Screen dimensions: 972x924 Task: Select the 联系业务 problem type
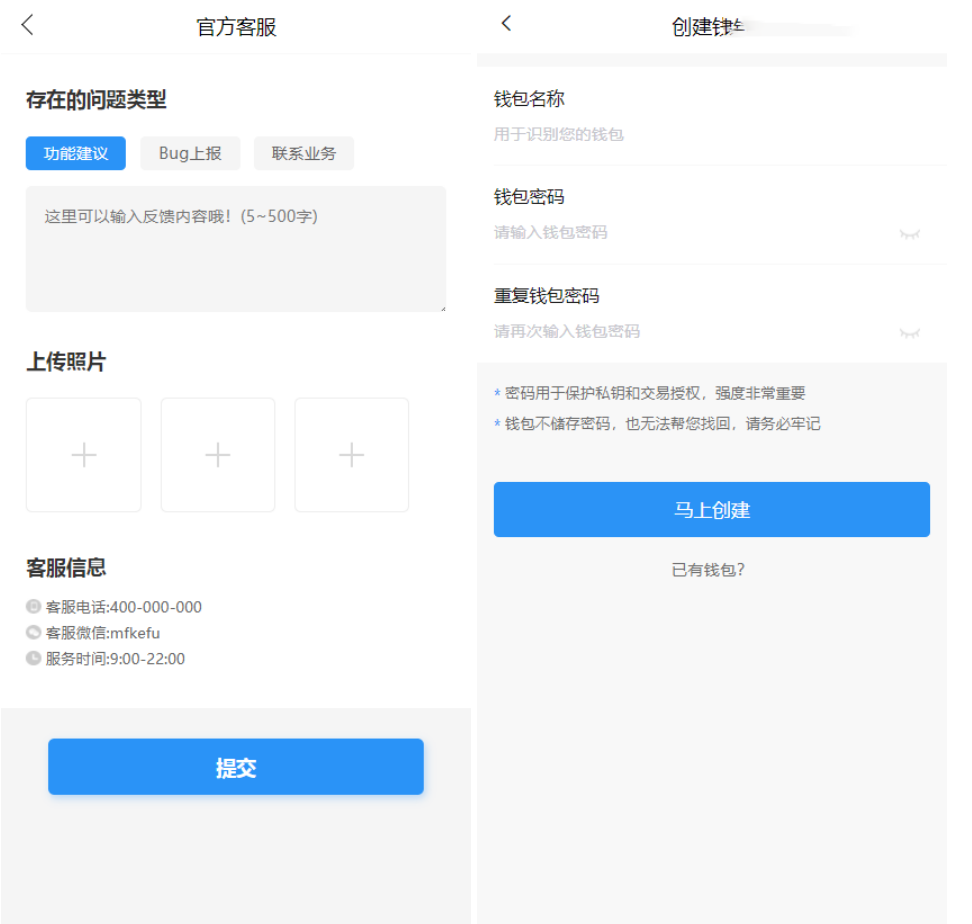(x=304, y=154)
